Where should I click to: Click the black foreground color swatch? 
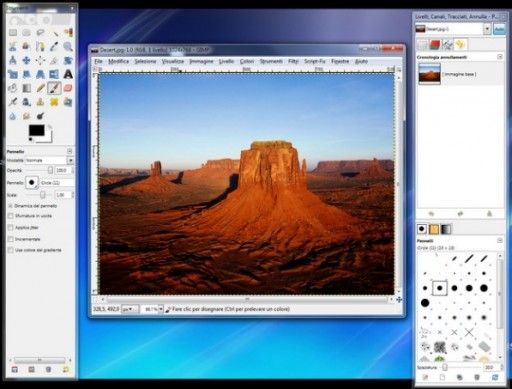point(36,130)
